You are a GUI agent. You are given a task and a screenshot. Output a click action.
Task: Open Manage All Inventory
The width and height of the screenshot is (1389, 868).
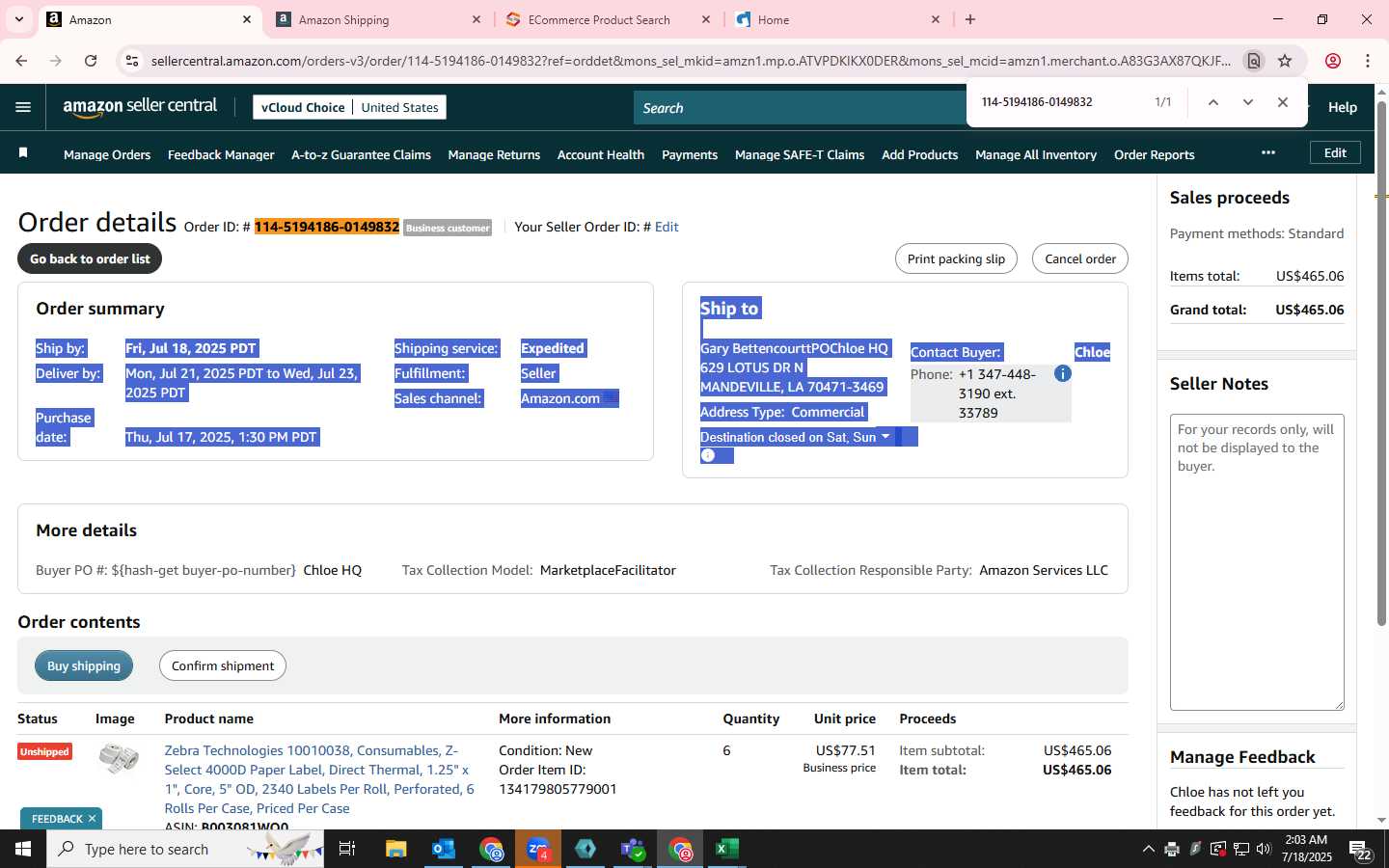pyautogui.click(x=1036, y=154)
